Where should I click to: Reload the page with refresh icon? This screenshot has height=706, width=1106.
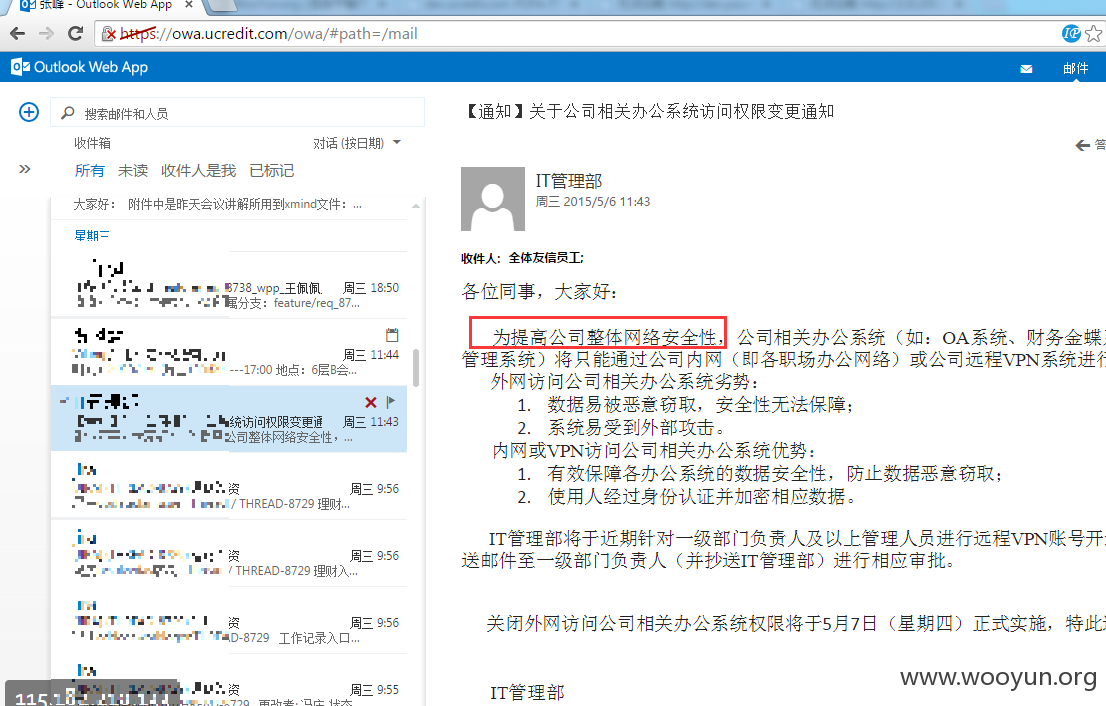[75, 33]
